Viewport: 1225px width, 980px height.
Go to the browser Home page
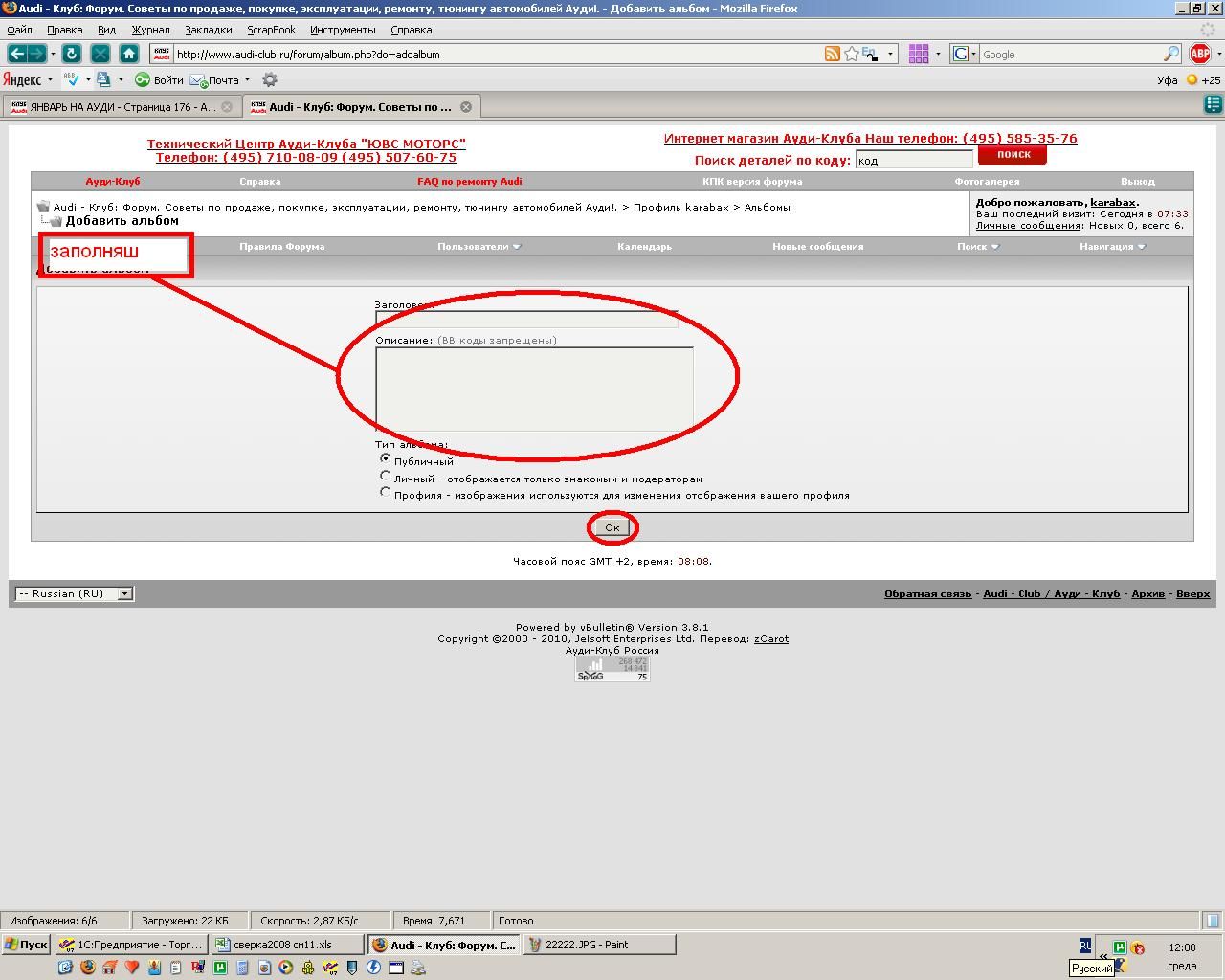click(129, 54)
